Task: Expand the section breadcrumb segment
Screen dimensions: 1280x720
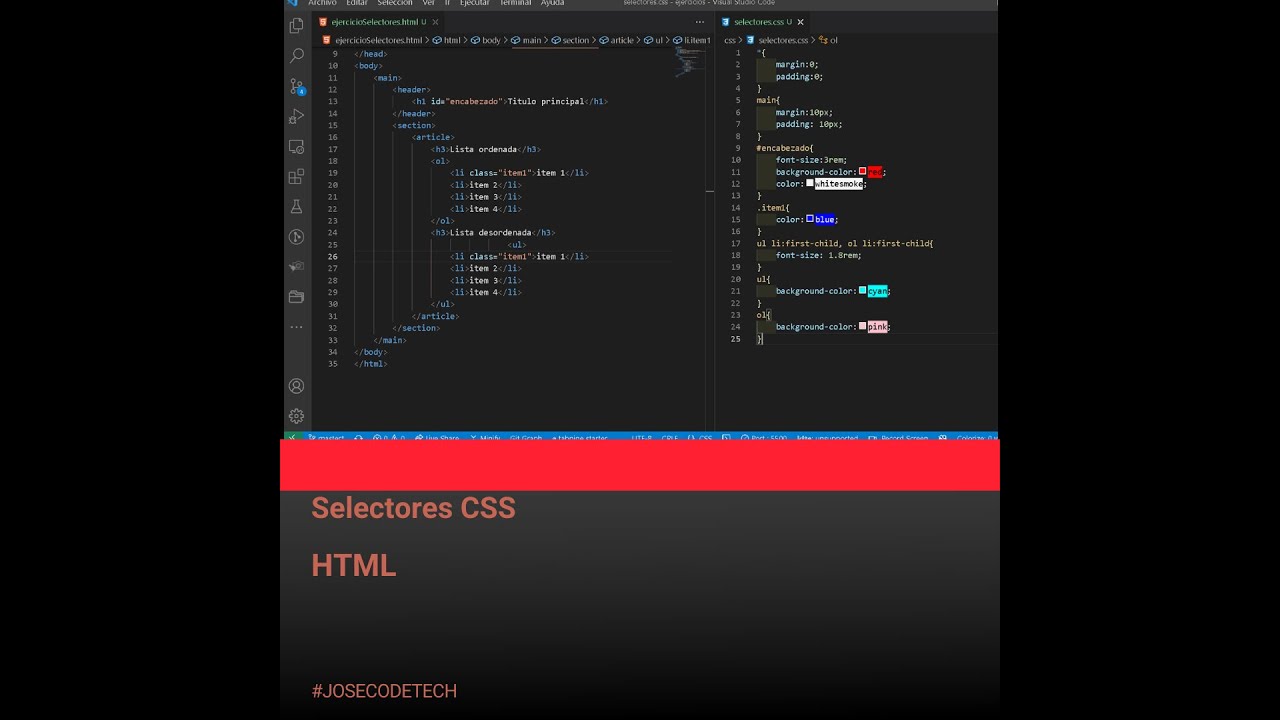Action: click(570, 41)
